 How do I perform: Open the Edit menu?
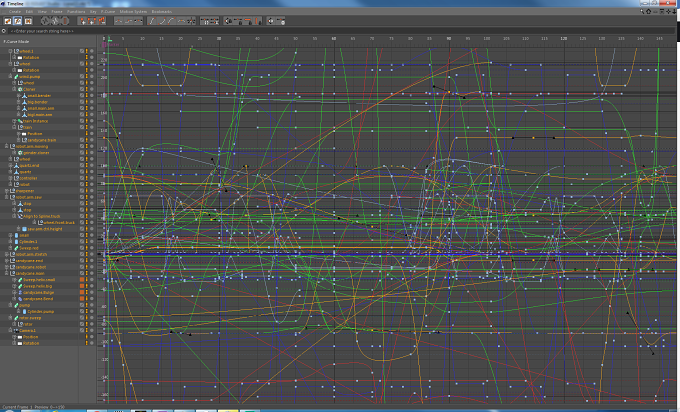[x=29, y=11]
